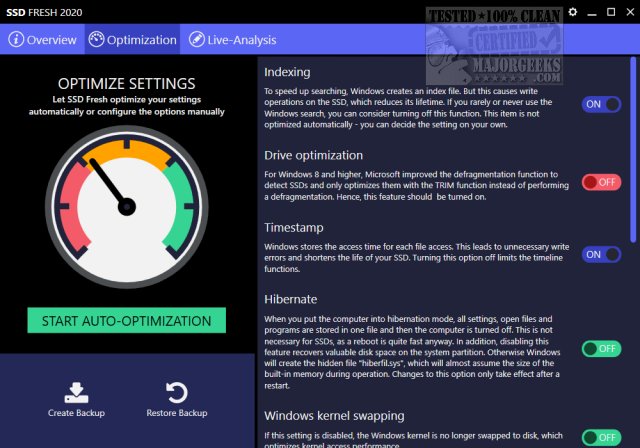Click the Overview info icon
This screenshot has width=640, height=448.
pyautogui.click(x=16, y=40)
